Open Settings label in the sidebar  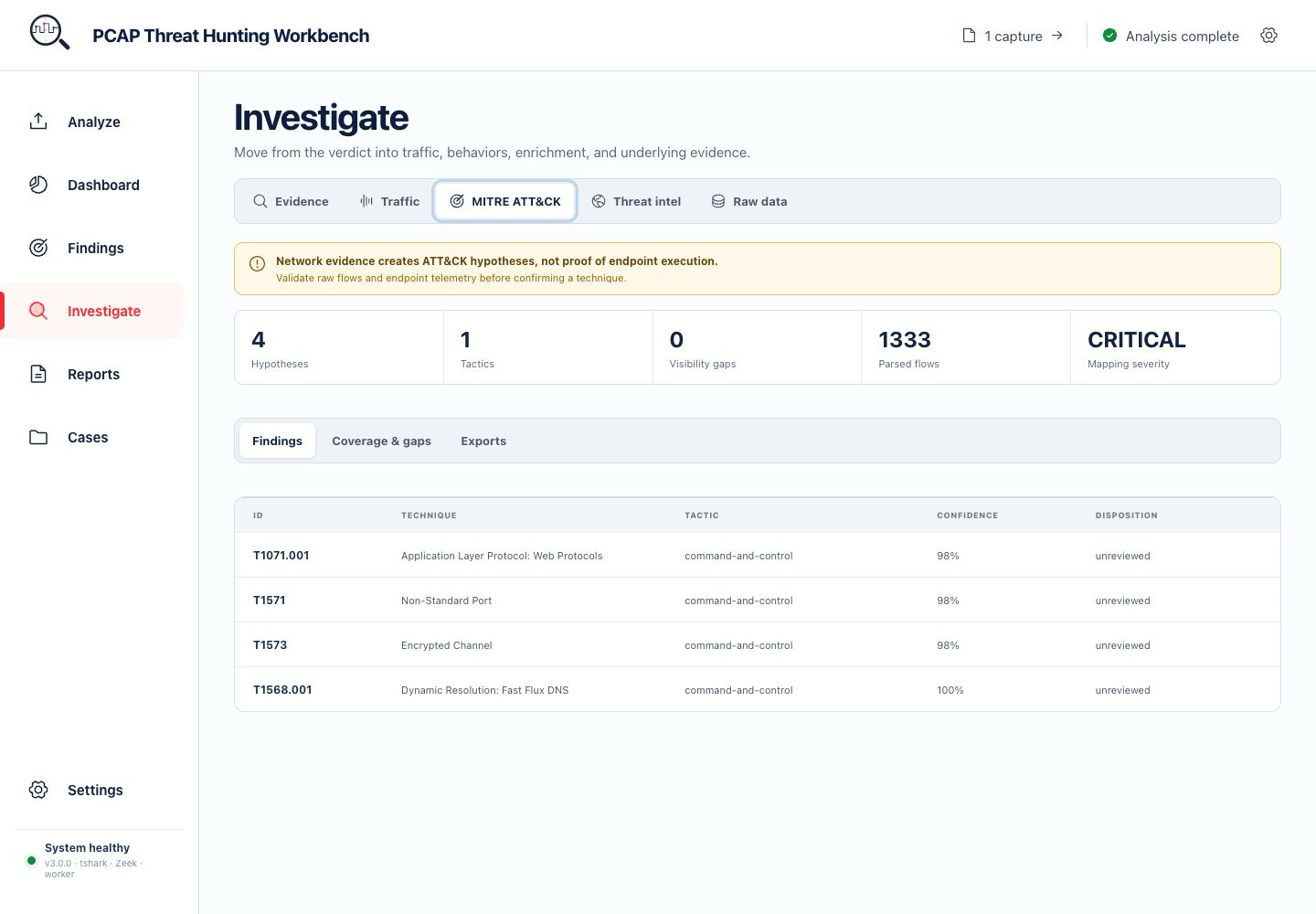point(95,790)
